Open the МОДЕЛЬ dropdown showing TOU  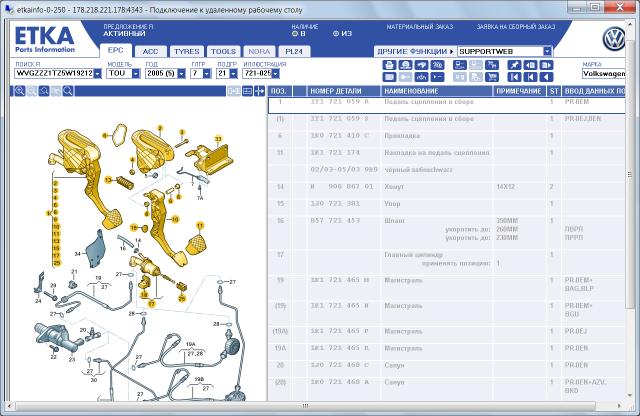[136, 73]
